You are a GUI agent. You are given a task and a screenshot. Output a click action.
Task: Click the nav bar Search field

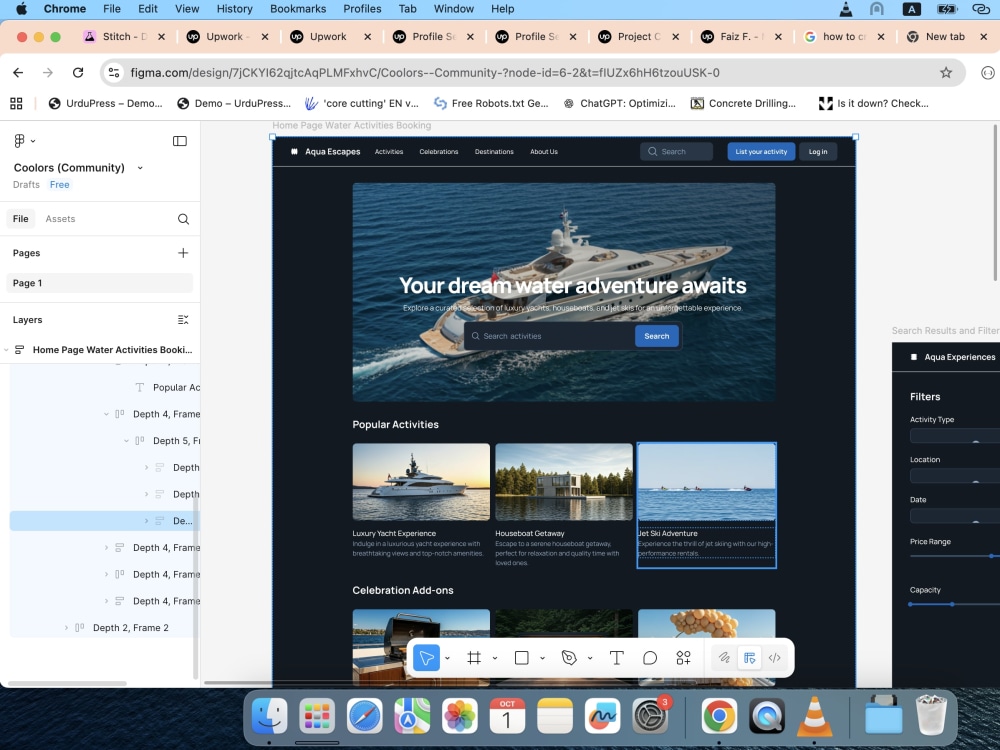676,152
